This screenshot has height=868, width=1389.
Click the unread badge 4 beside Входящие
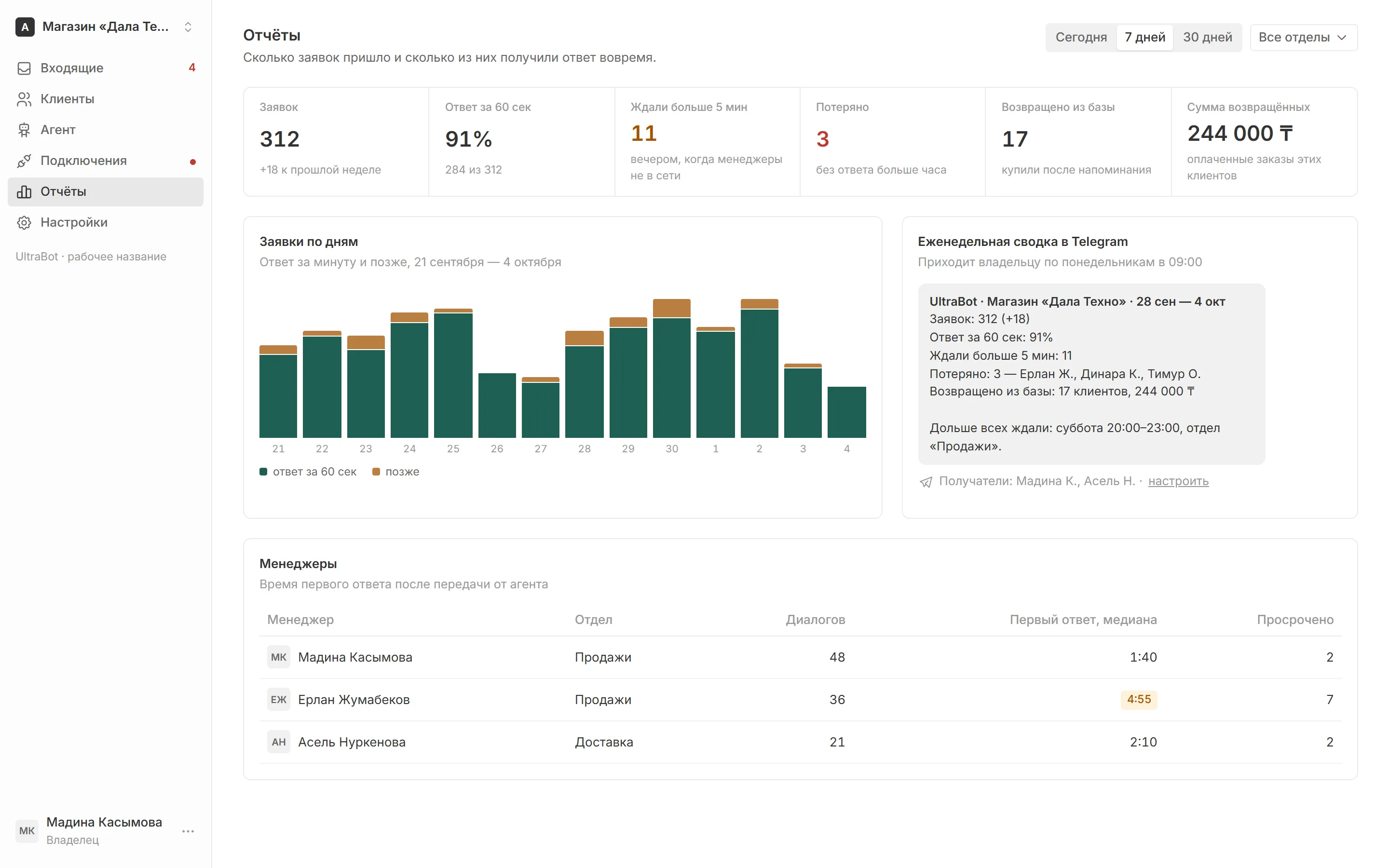[192, 68]
